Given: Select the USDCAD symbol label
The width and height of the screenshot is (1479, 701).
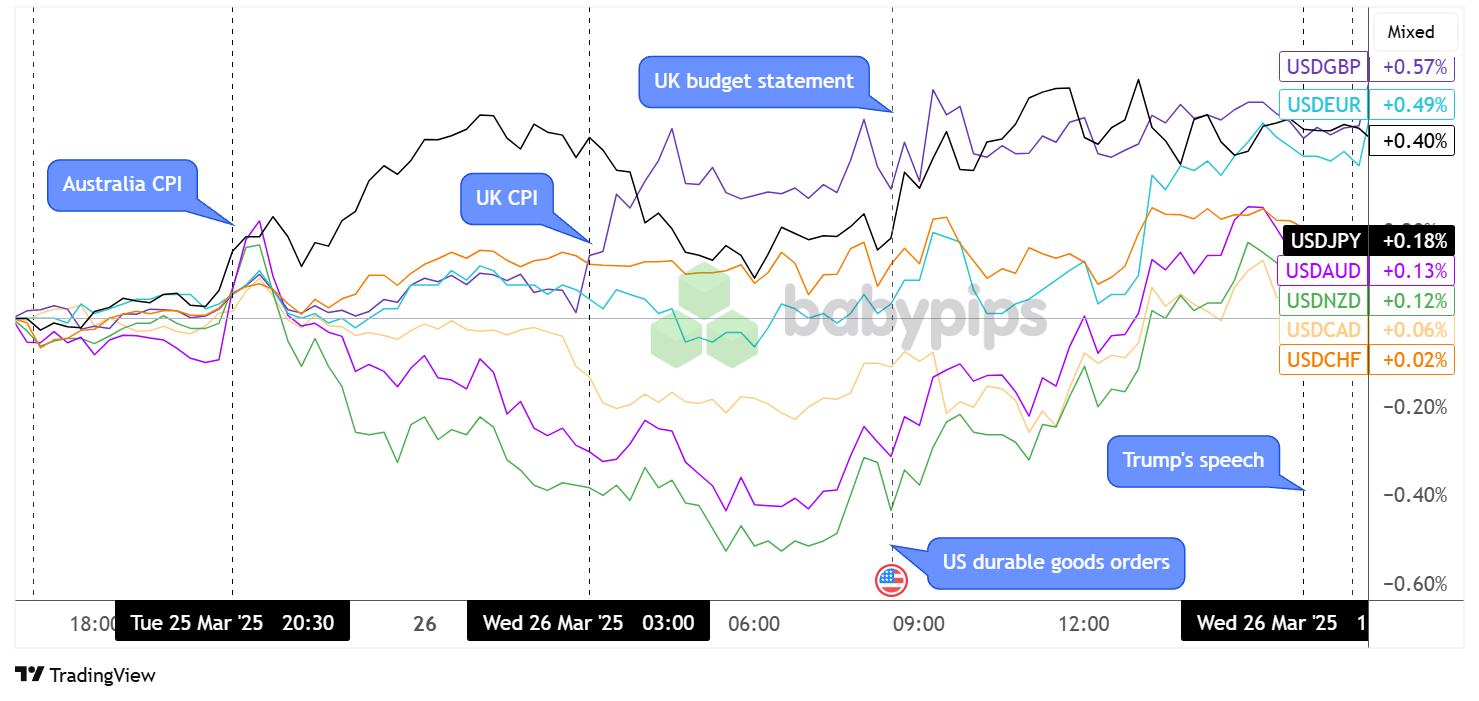Looking at the screenshot, I should (x=1326, y=330).
